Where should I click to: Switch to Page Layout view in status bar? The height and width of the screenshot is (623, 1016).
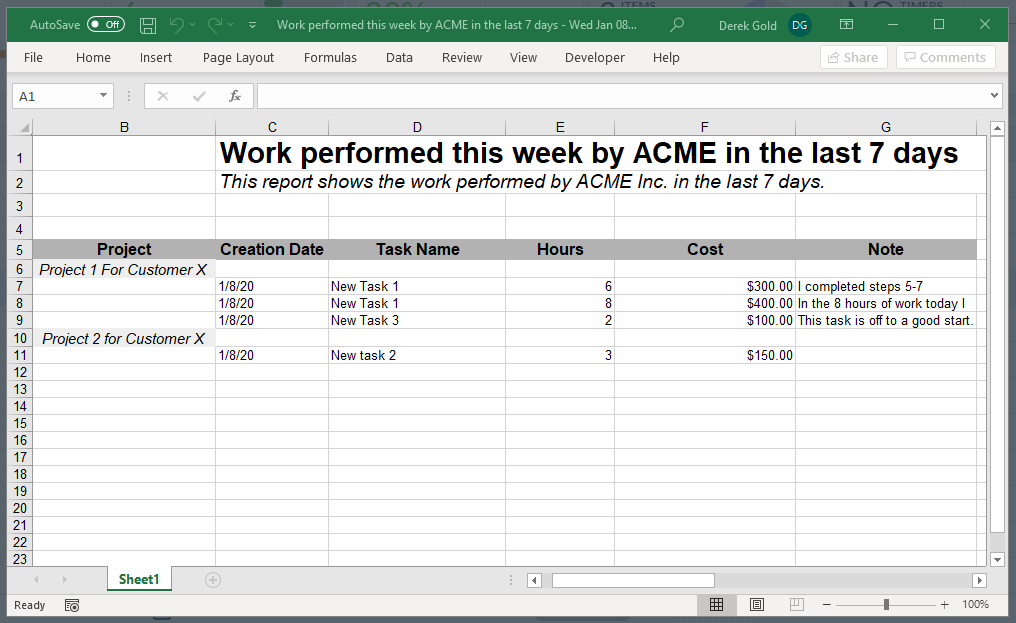[756, 604]
